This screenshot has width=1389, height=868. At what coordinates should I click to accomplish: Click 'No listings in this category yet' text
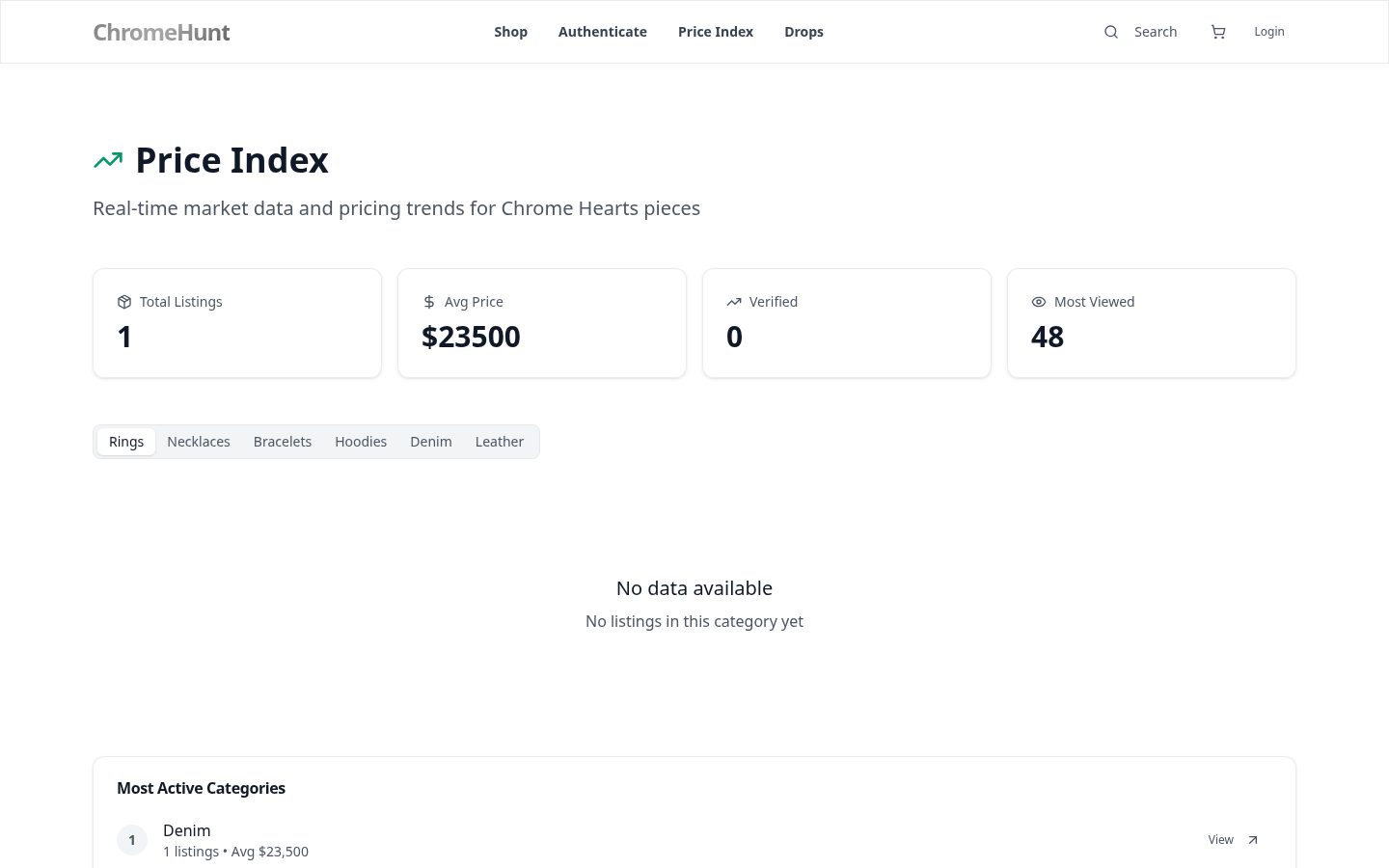tap(694, 622)
